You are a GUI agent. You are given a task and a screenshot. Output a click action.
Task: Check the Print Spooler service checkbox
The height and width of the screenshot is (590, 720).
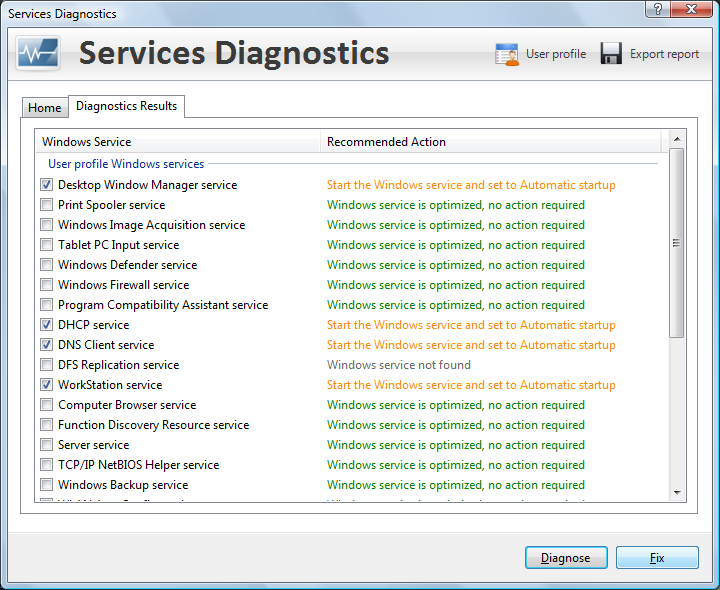click(46, 205)
